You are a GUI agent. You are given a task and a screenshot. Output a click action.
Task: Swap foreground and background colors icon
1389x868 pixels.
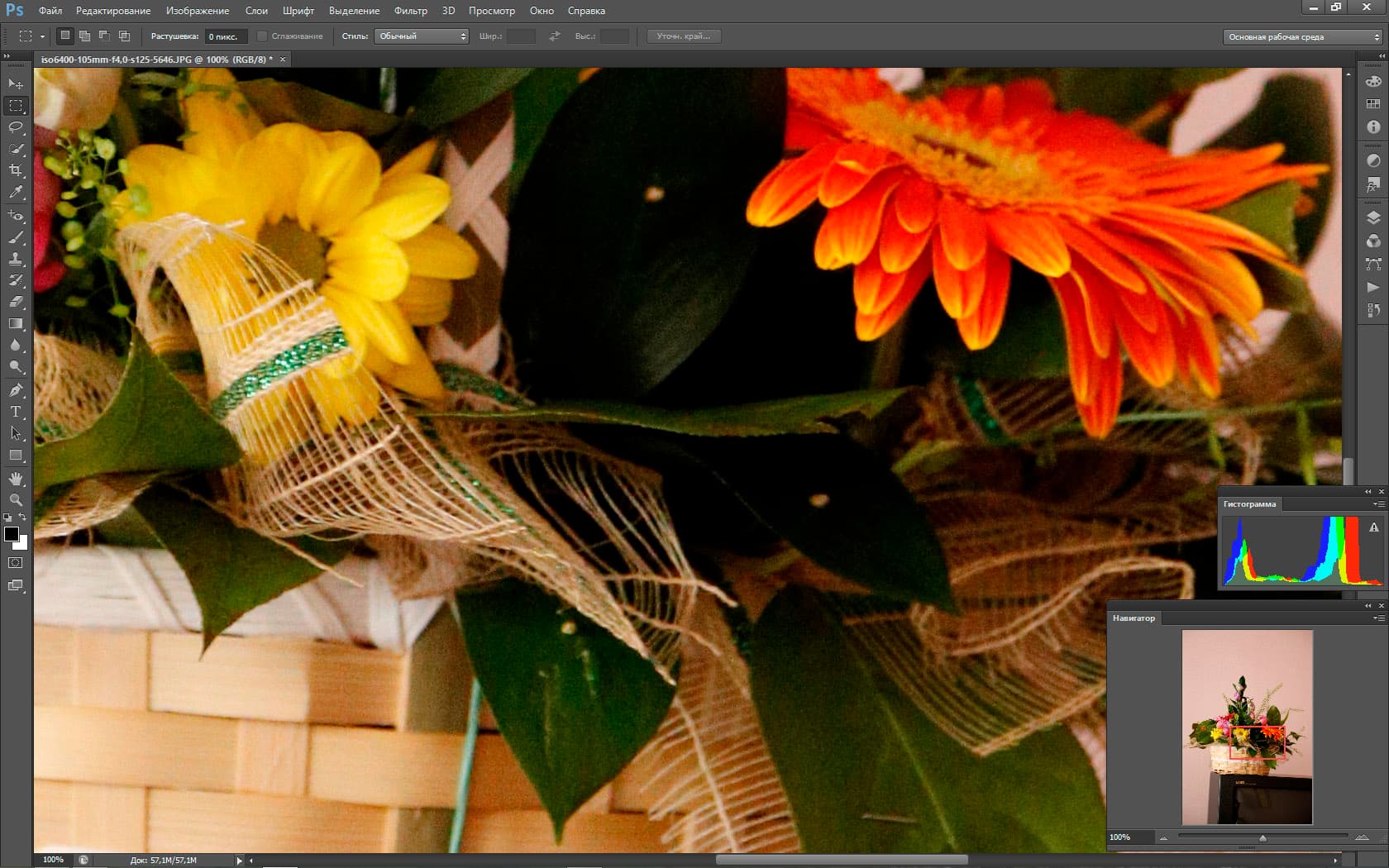23,517
